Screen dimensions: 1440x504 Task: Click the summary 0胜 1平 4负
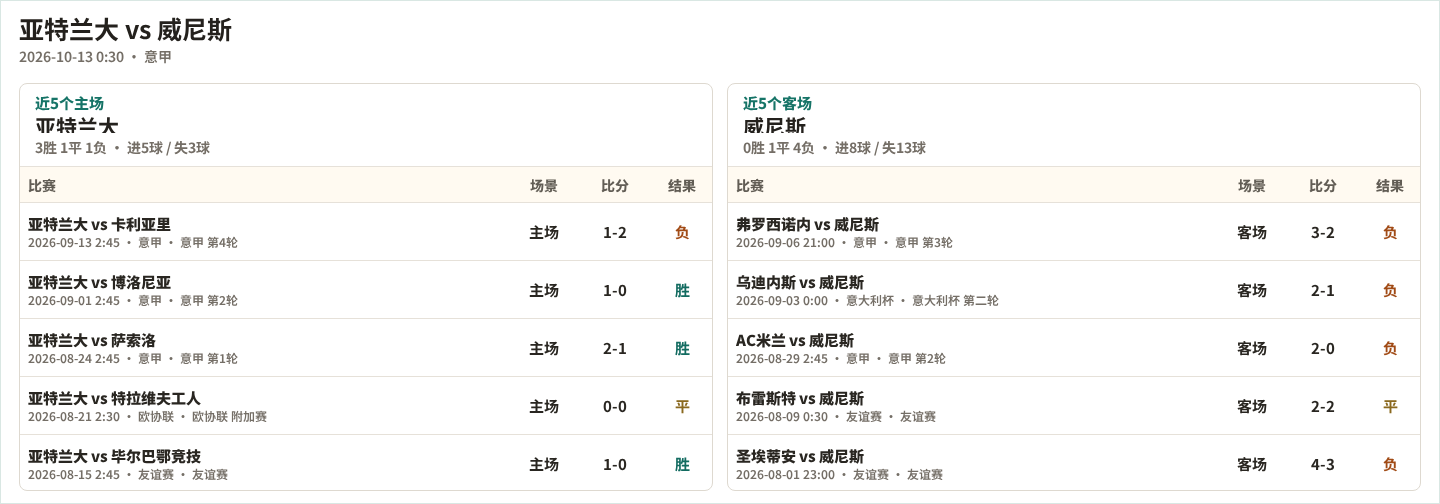pyautogui.click(x=779, y=148)
